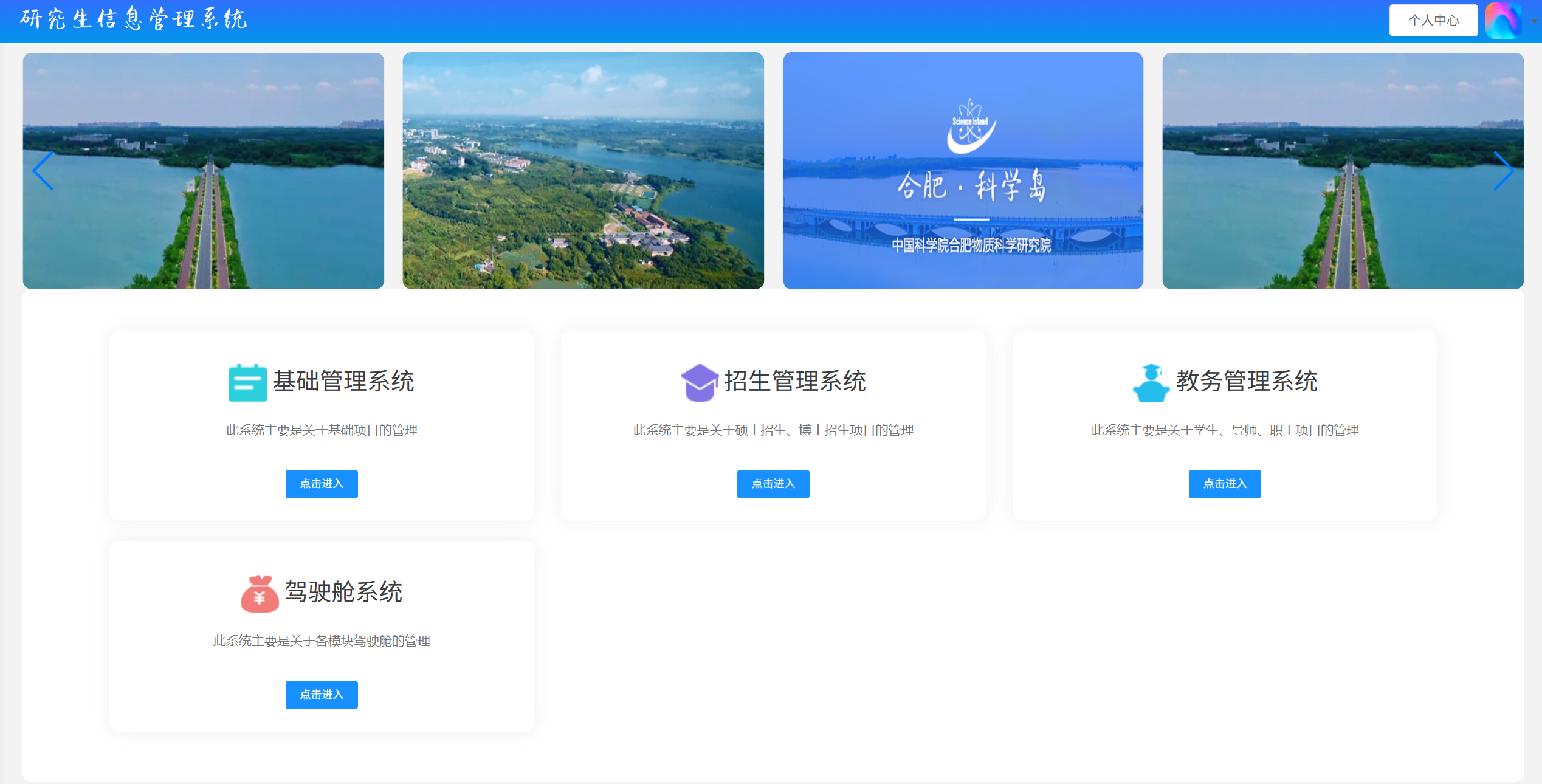Image resolution: width=1542 pixels, height=784 pixels.
Task: Click the 研究生信息管理系统 header title
Action: pos(134,19)
